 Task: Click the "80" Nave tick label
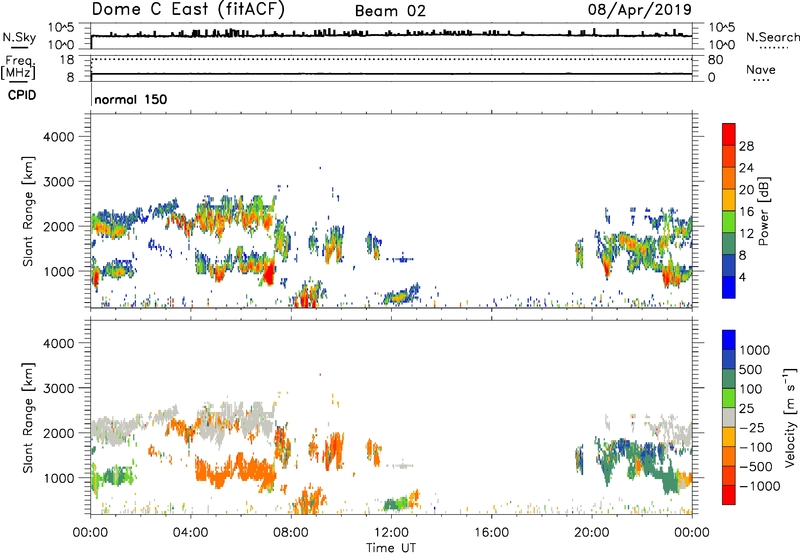(x=716, y=60)
